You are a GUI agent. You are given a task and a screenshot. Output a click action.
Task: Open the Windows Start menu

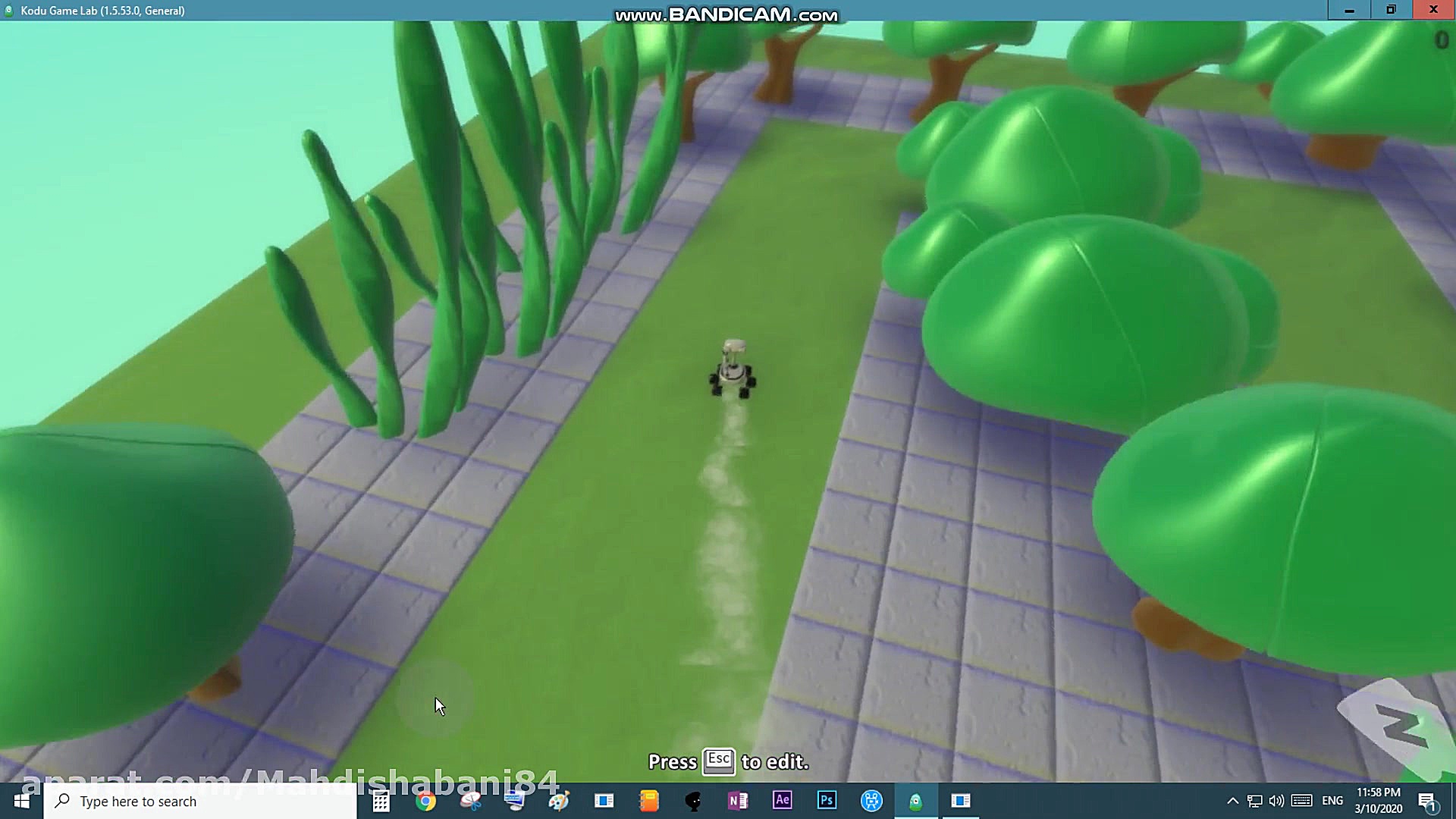21,801
